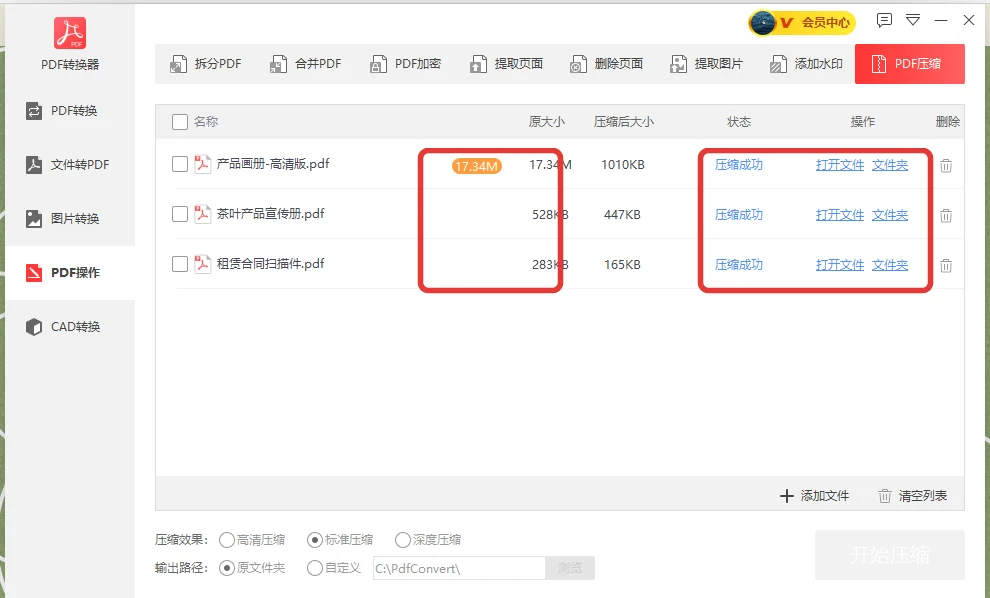
Task: Delete 产品画册-高清版.pdf with its trash icon
Action: tap(946, 165)
